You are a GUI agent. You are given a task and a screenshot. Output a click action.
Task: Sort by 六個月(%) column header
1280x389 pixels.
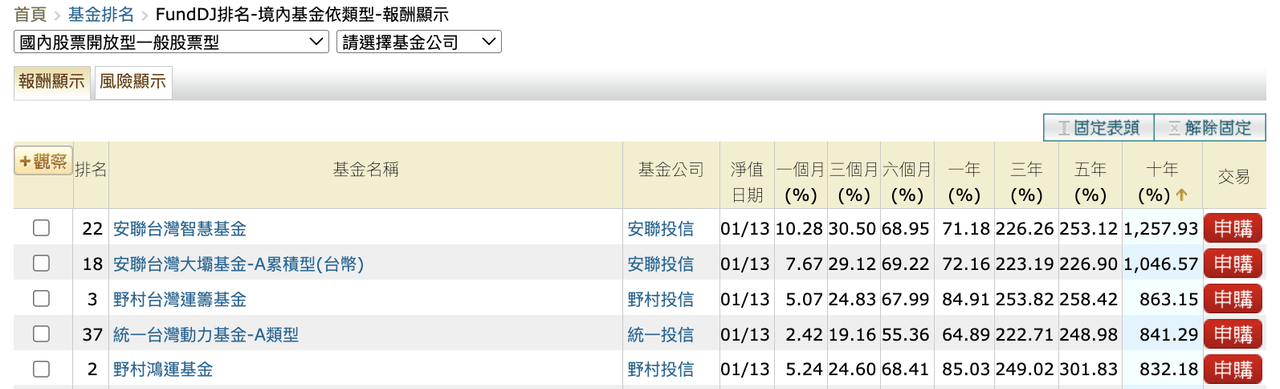(x=907, y=182)
